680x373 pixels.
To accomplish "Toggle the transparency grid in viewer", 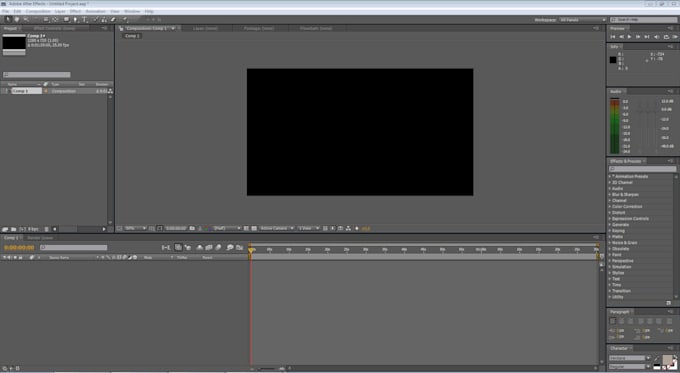I will click(254, 228).
